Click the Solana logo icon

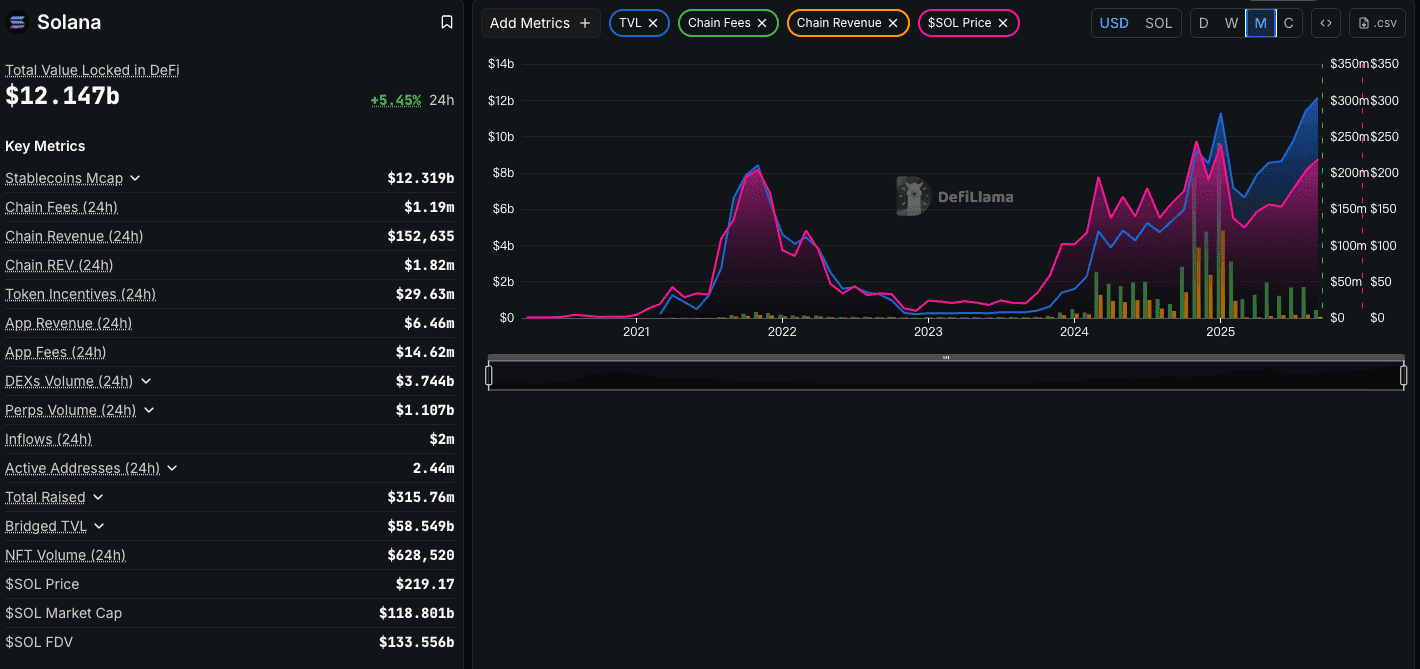[x=17, y=22]
